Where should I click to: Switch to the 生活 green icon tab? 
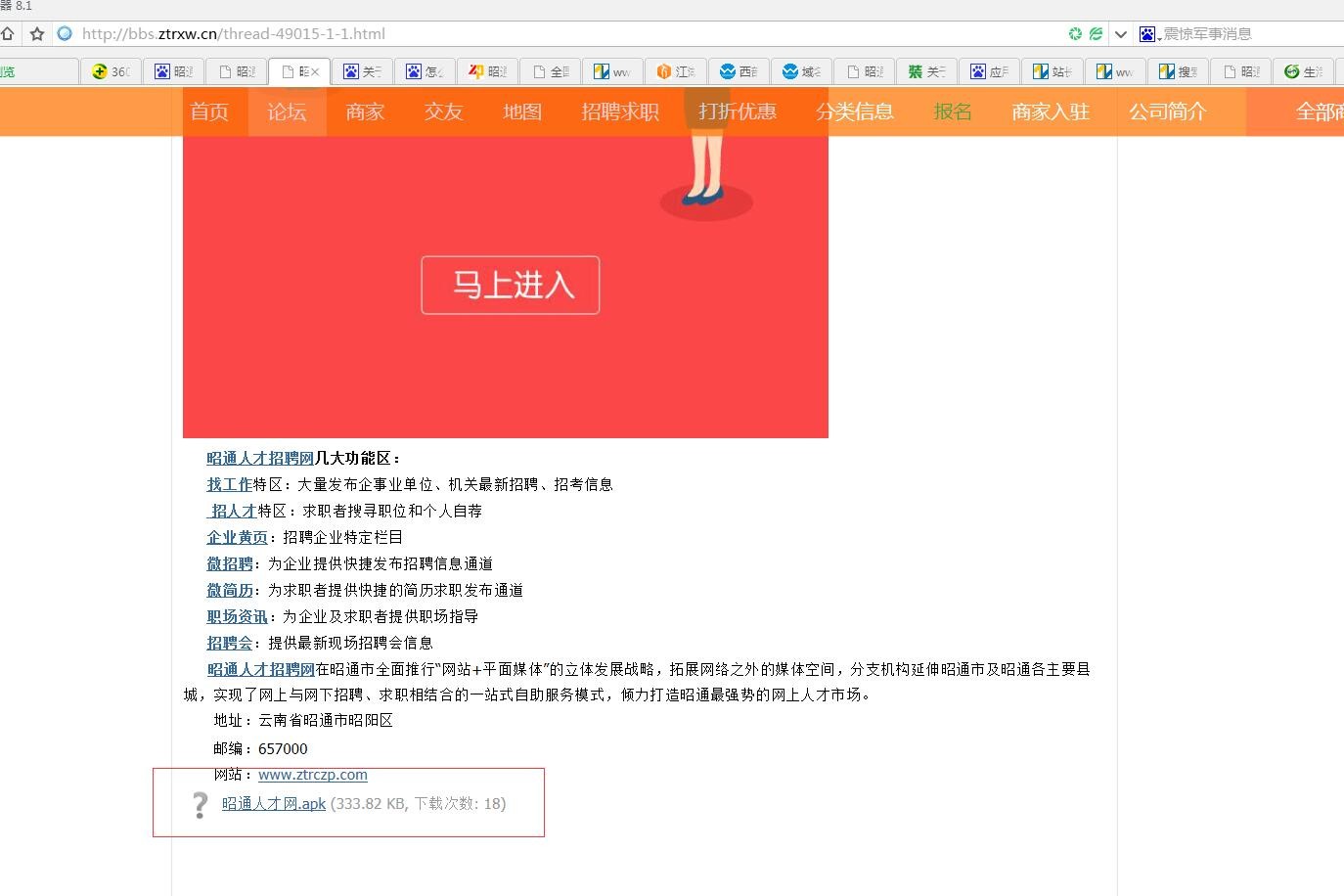click(x=1303, y=71)
